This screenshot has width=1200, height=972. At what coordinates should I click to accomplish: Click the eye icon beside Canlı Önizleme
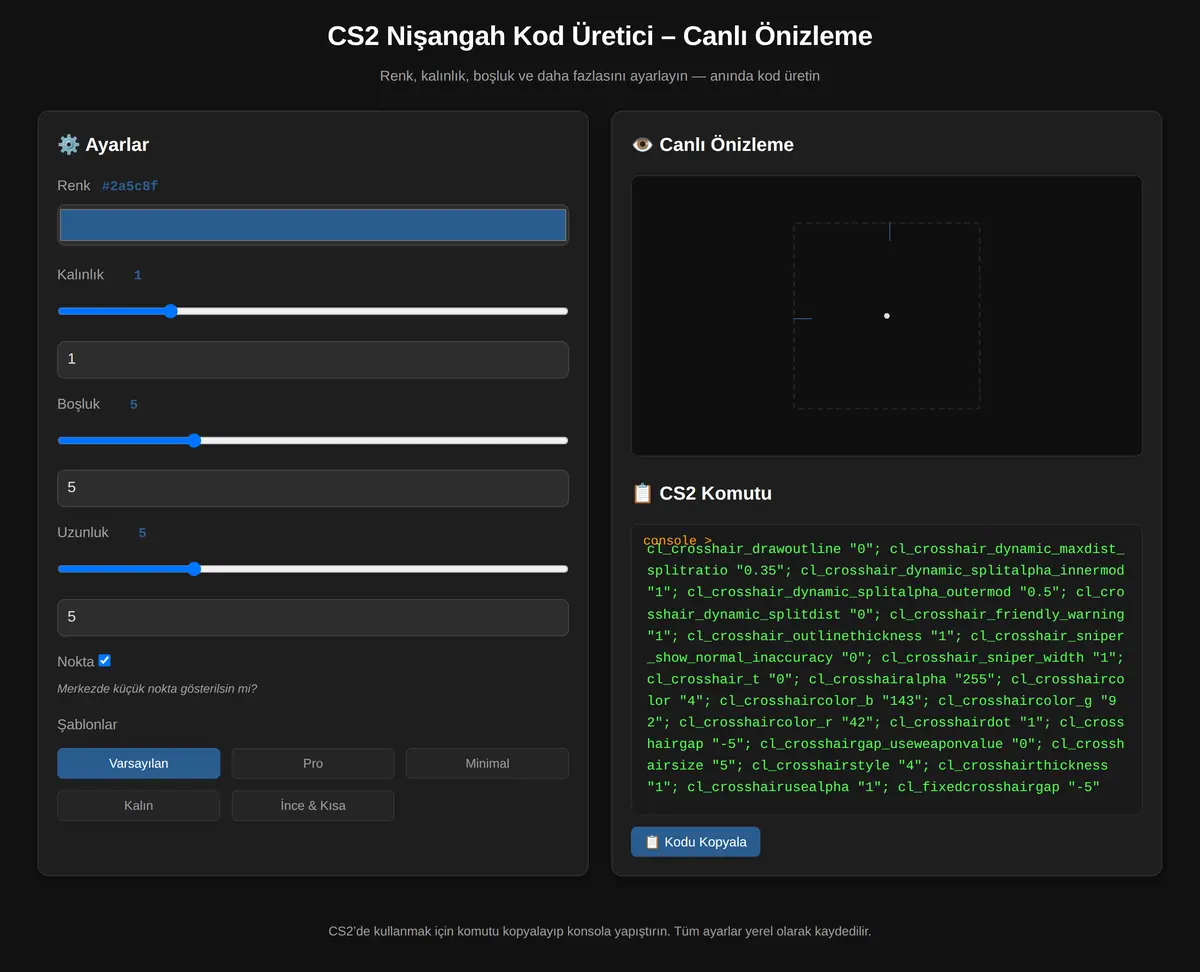(642, 144)
